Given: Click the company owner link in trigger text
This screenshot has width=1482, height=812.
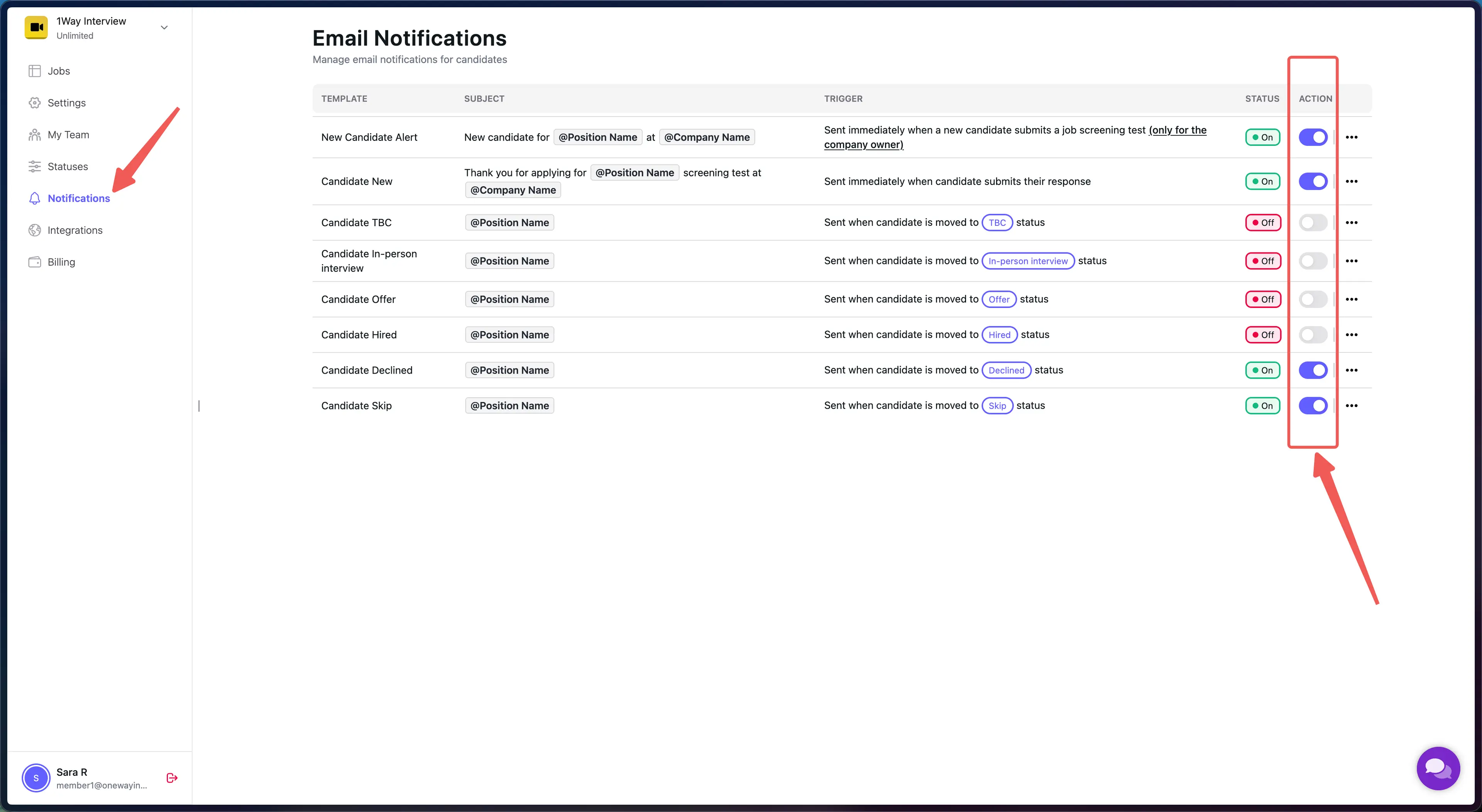Looking at the screenshot, I should tap(863, 144).
